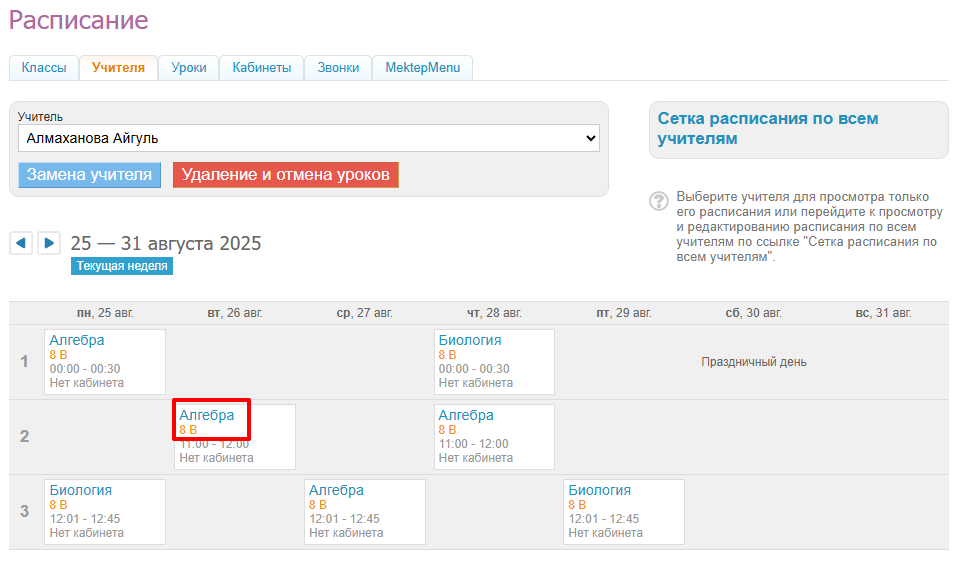Image resolution: width=965 pixels, height=568 pixels.
Task: Click the help question mark icon
Action: tap(659, 201)
